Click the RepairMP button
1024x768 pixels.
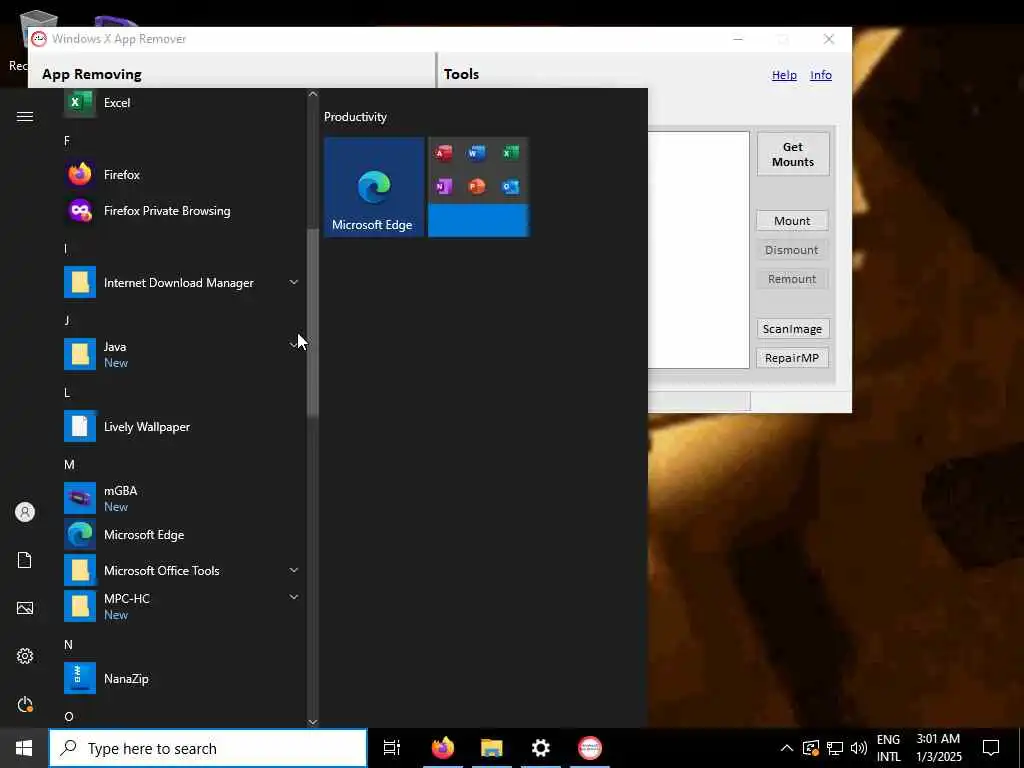792,358
